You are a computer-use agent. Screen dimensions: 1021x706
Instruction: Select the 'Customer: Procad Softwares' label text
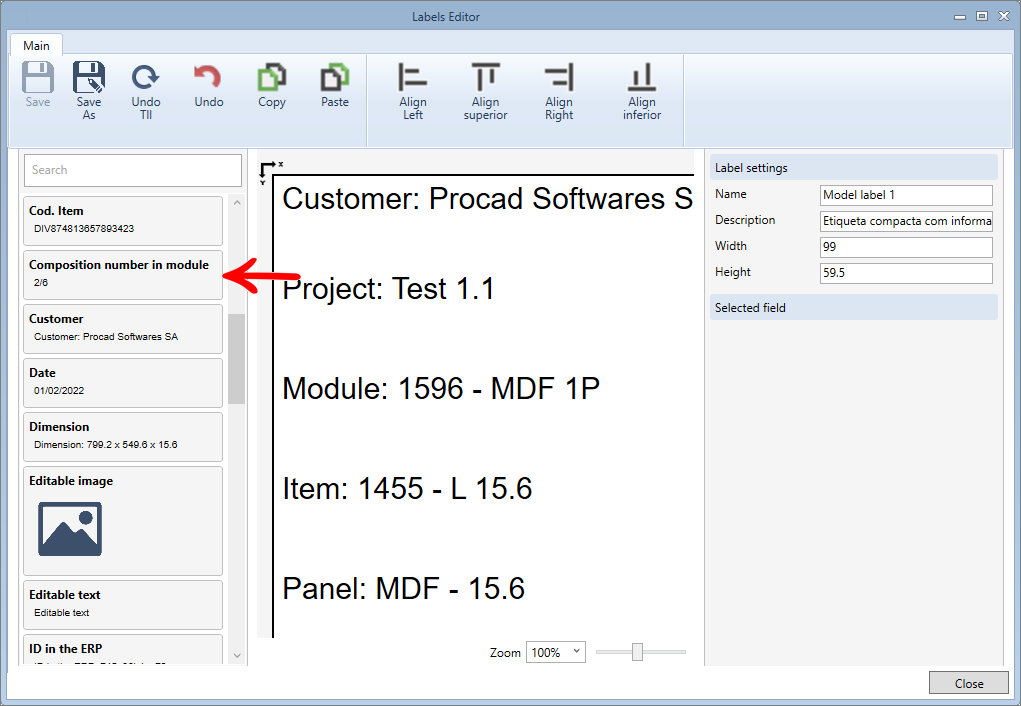[488, 199]
